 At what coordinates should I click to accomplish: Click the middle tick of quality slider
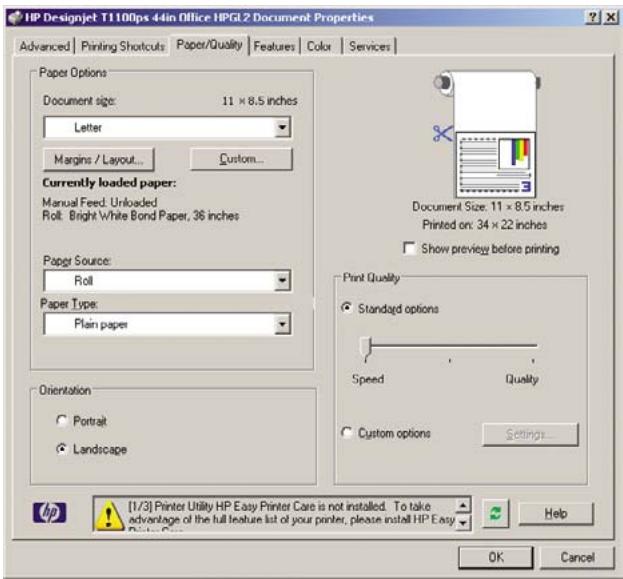pos(449,360)
